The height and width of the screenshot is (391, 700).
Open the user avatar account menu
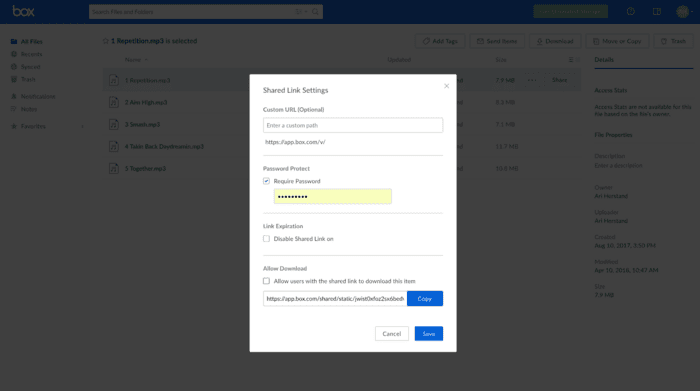[x=683, y=12]
